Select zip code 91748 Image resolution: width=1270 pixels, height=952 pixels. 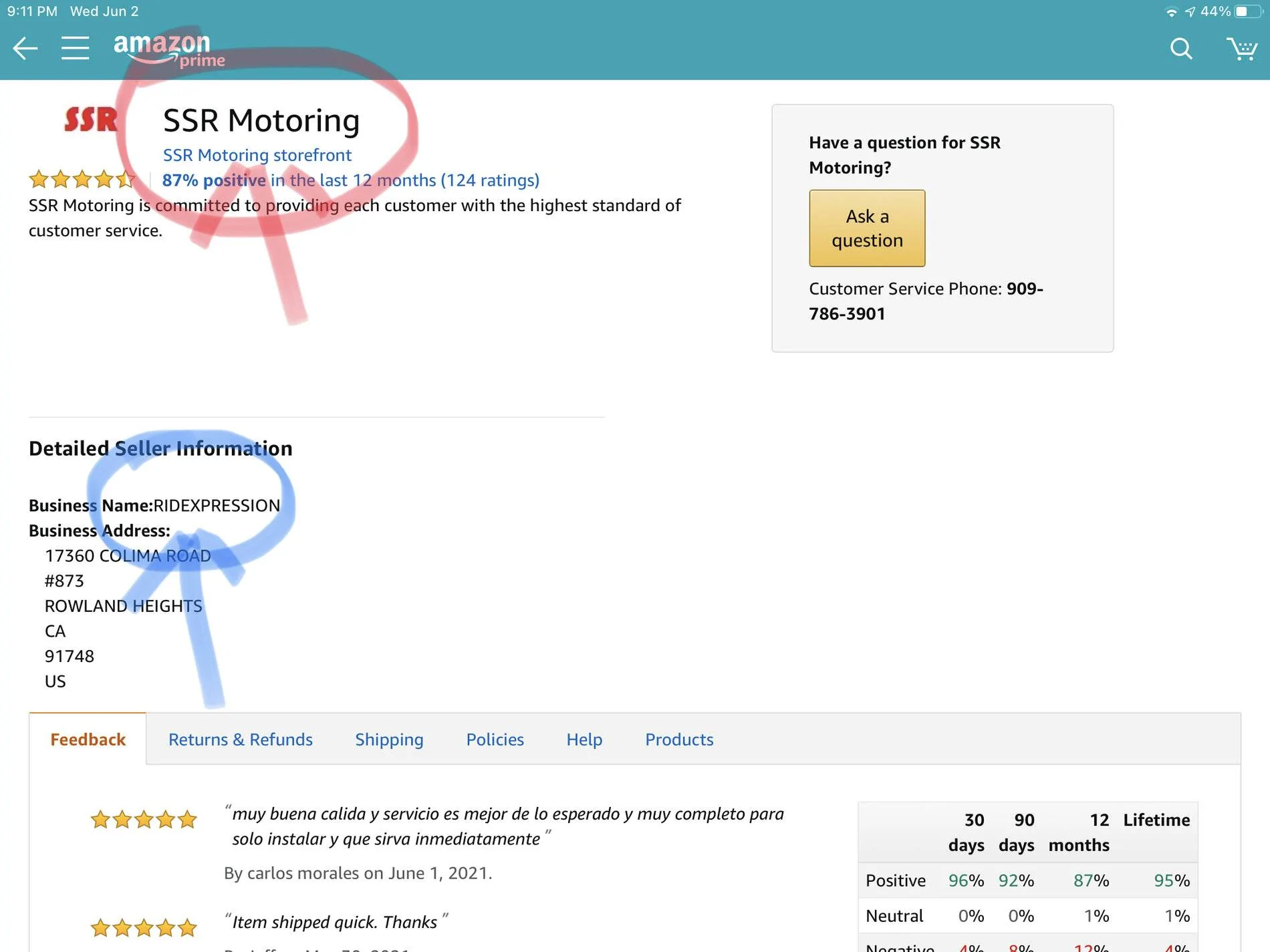coord(70,656)
